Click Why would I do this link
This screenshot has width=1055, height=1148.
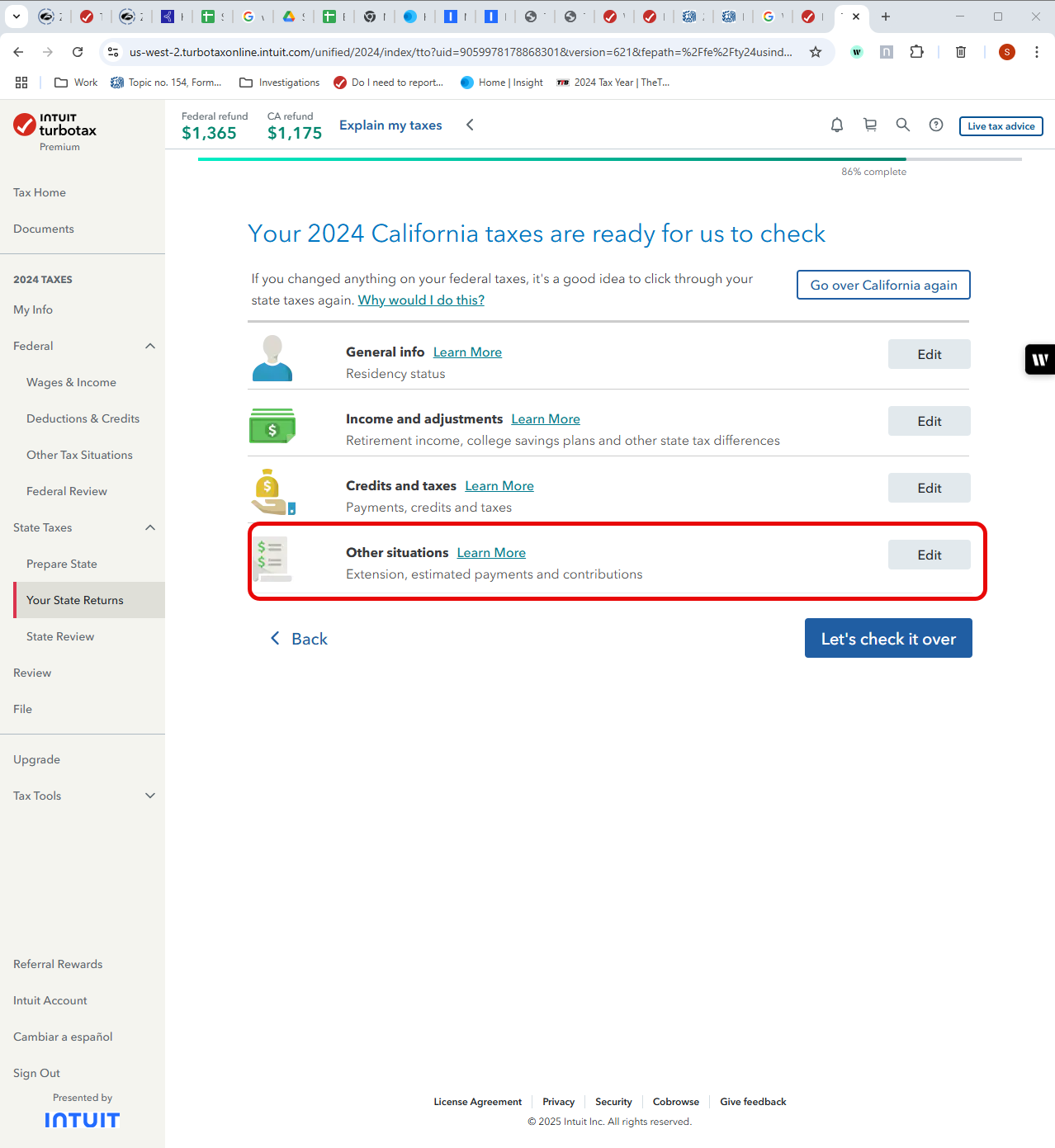[421, 300]
